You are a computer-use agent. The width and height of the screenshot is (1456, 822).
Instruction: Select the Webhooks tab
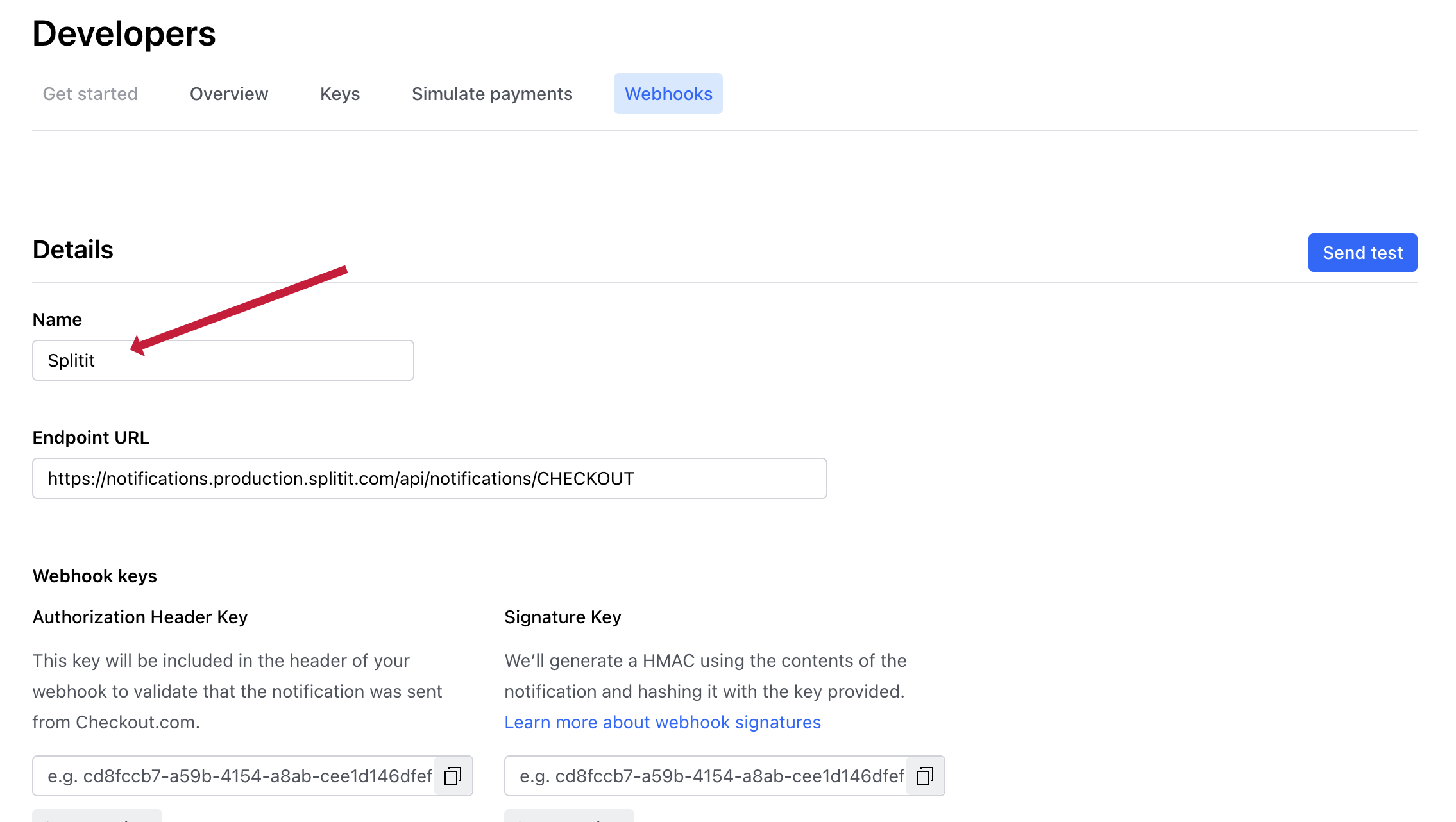click(668, 94)
